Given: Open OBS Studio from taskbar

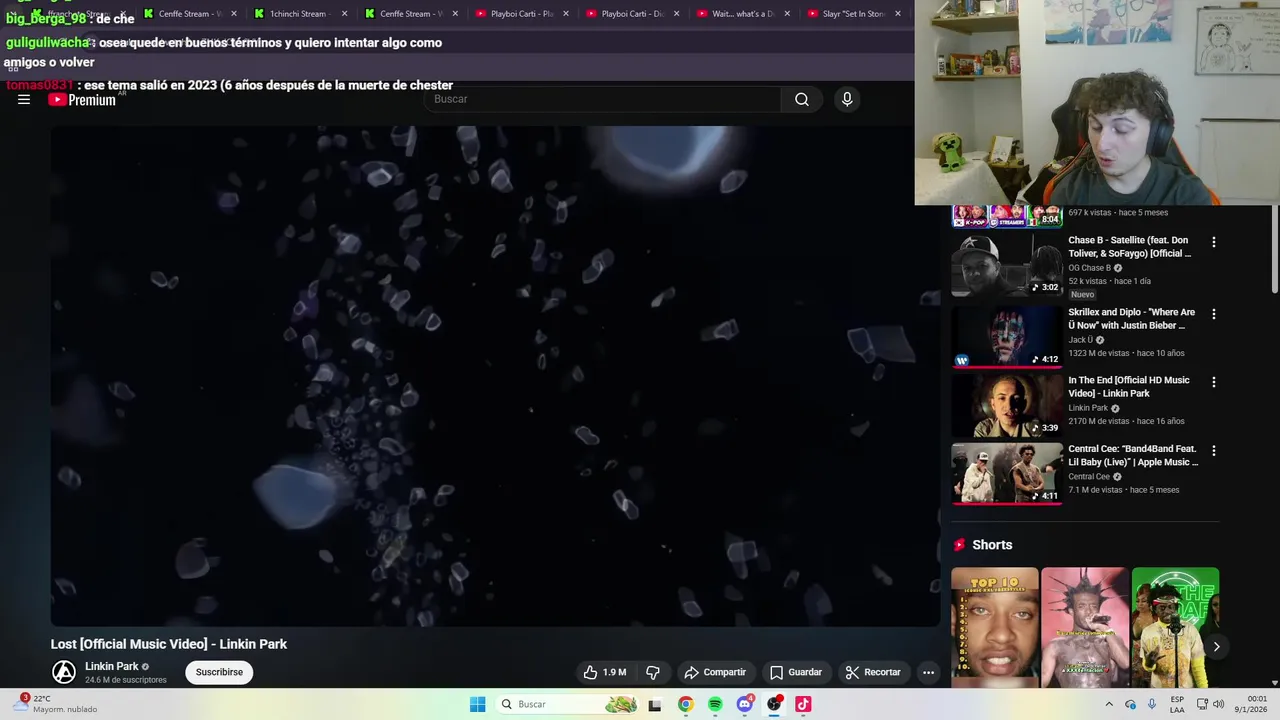Looking at the screenshot, I should 774,704.
